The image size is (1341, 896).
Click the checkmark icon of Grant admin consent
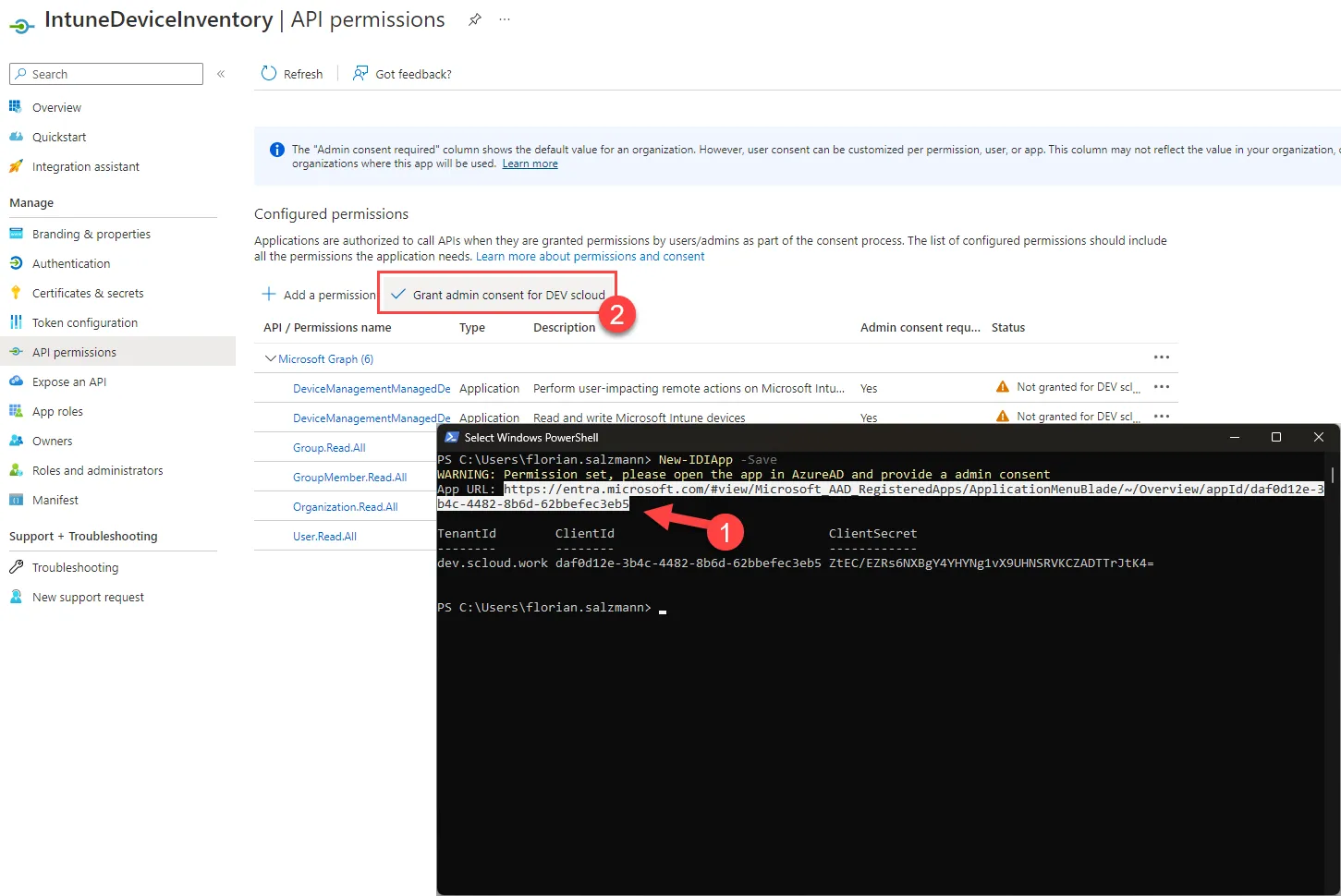click(x=398, y=295)
